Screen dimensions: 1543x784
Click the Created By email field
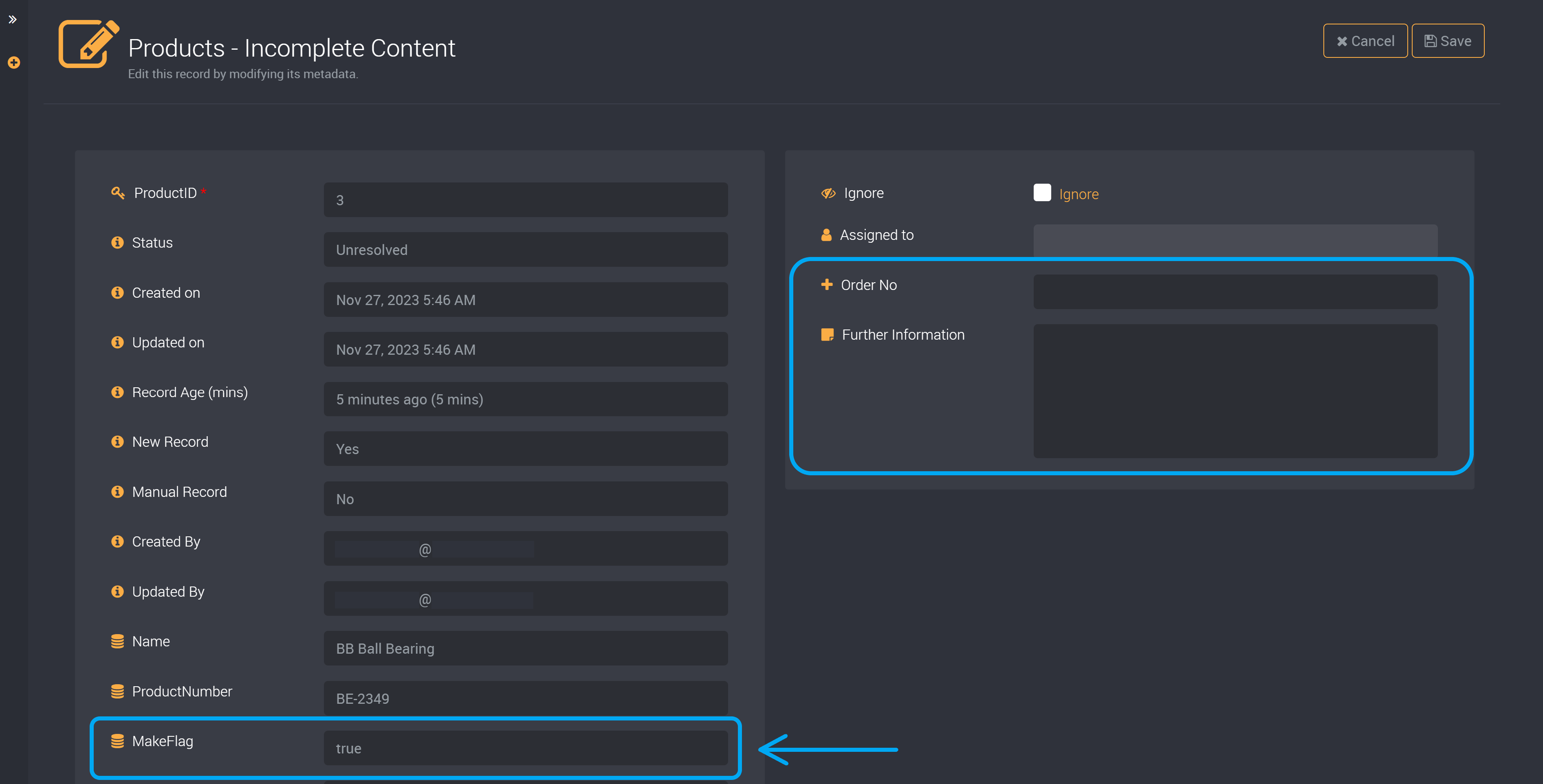point(526,549)
